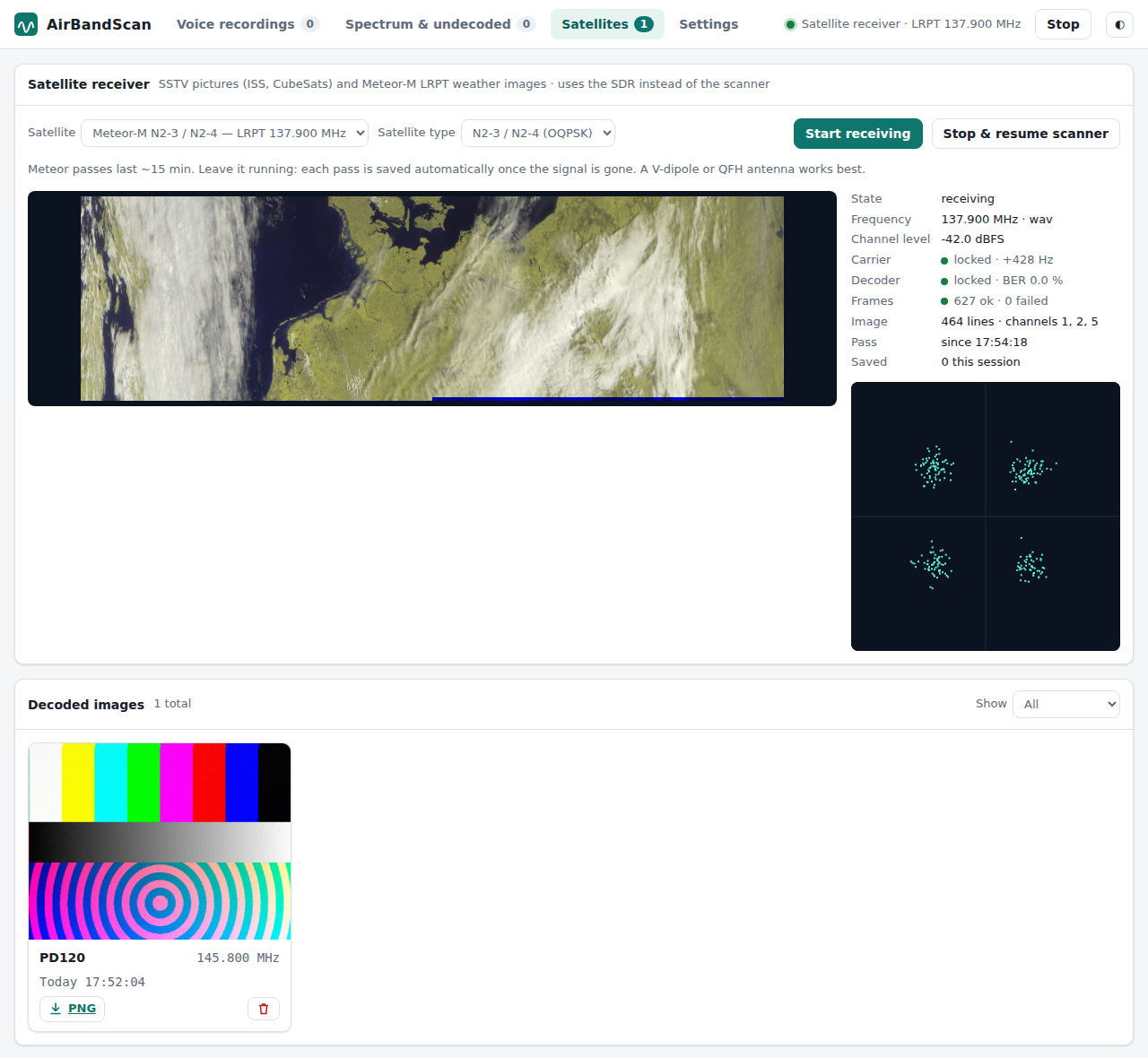Image resolution: width=1148 pixels, height=1058 pixels.
Task: Click the State value 'receiving'
Action: point(968,199)
